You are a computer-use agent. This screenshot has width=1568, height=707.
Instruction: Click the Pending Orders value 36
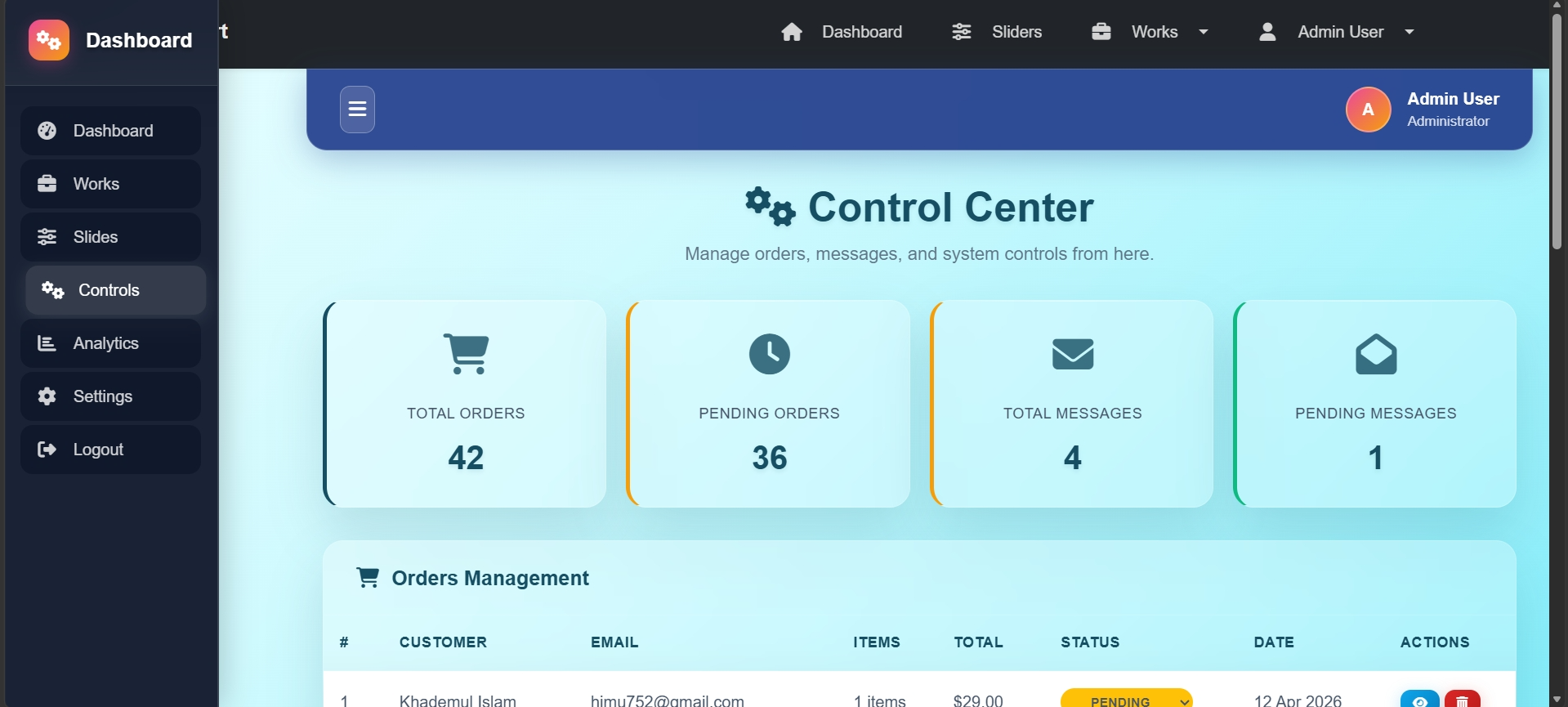click(770, 458)
